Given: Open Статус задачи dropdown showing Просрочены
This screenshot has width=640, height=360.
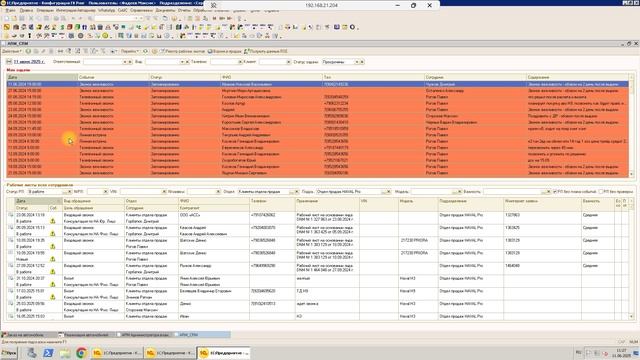Looking at the screenshot, I should click(357, 62).
